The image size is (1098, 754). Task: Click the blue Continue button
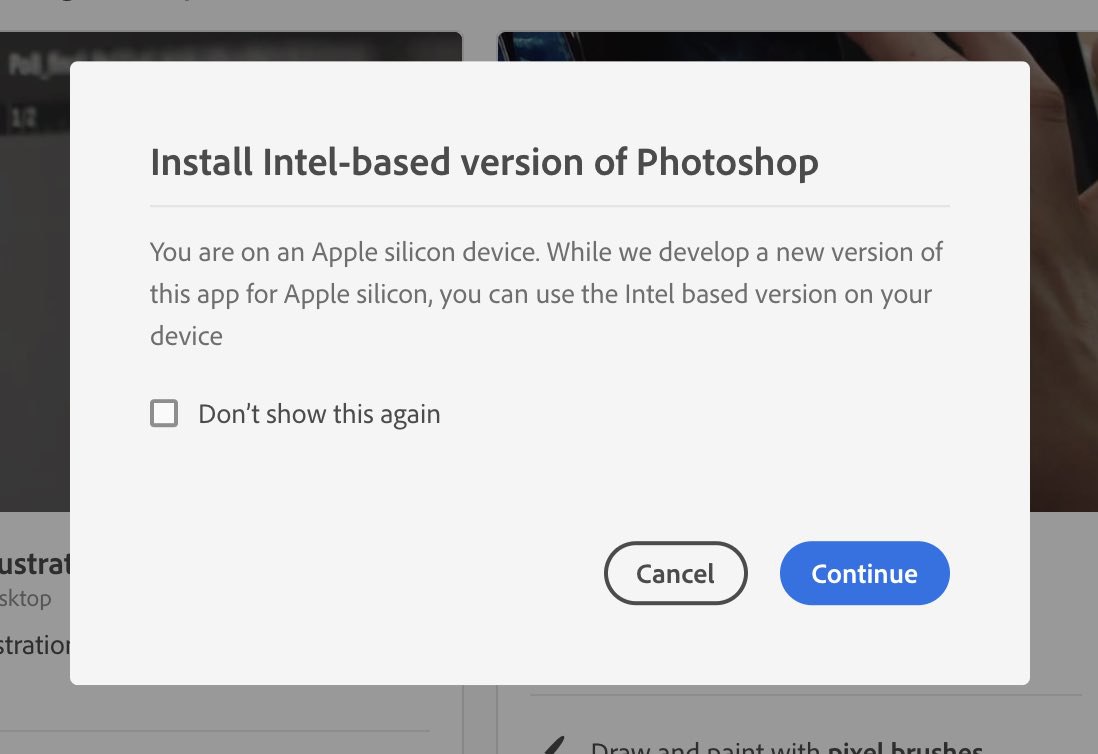pyautogui.click(x=864, y=573)
